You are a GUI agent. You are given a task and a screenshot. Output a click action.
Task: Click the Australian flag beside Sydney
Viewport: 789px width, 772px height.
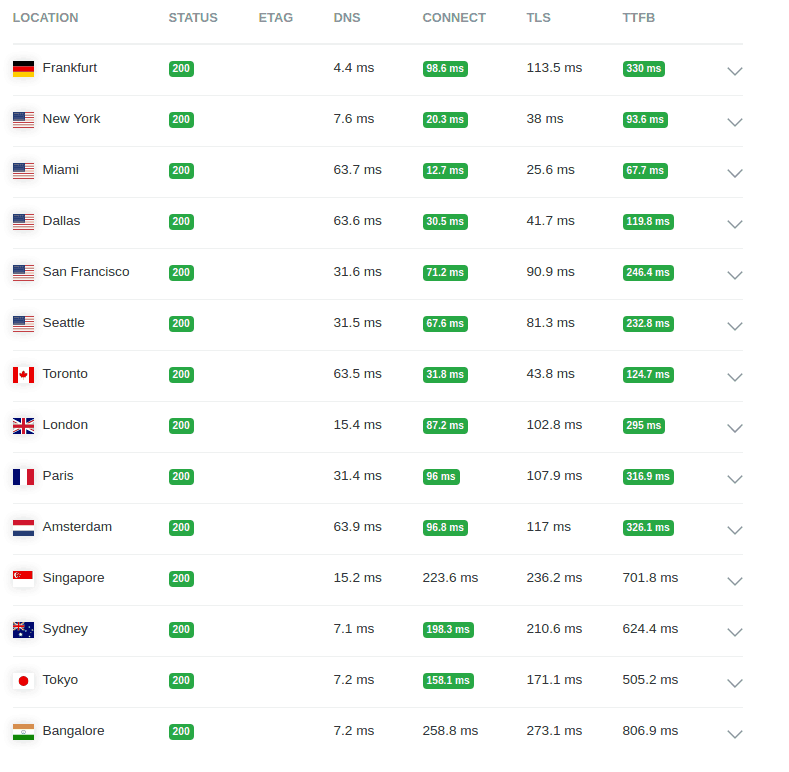click(x=23, y=630)
